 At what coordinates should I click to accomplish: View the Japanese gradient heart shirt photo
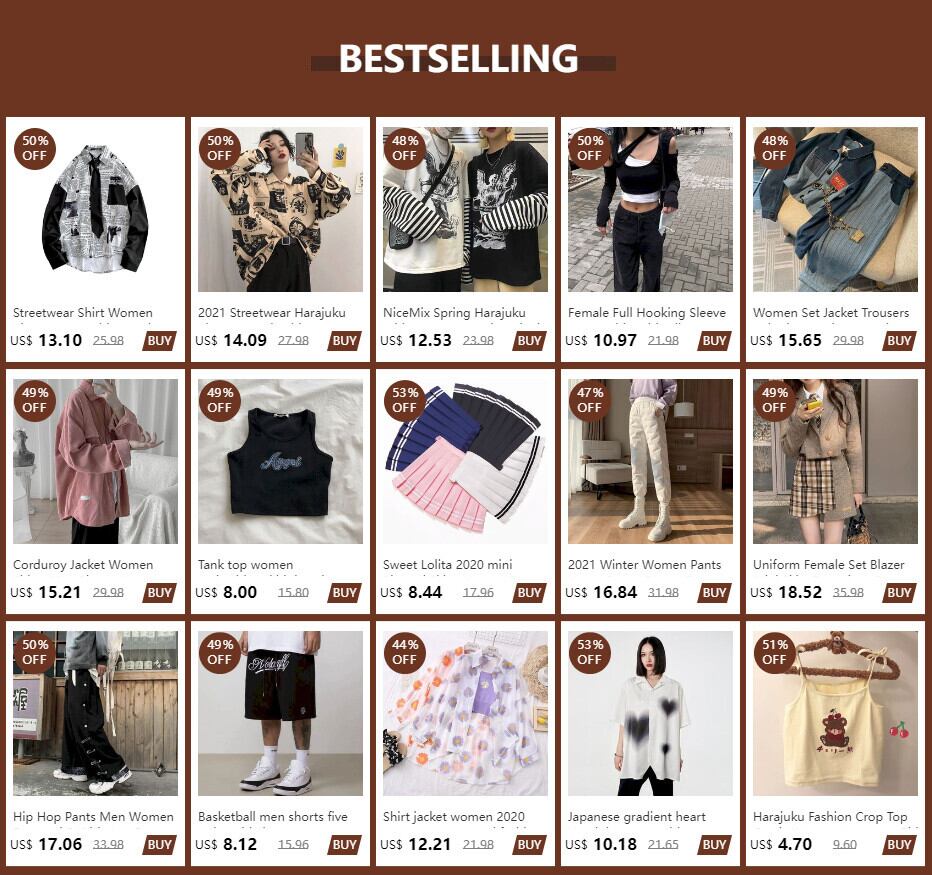(650, 713)
